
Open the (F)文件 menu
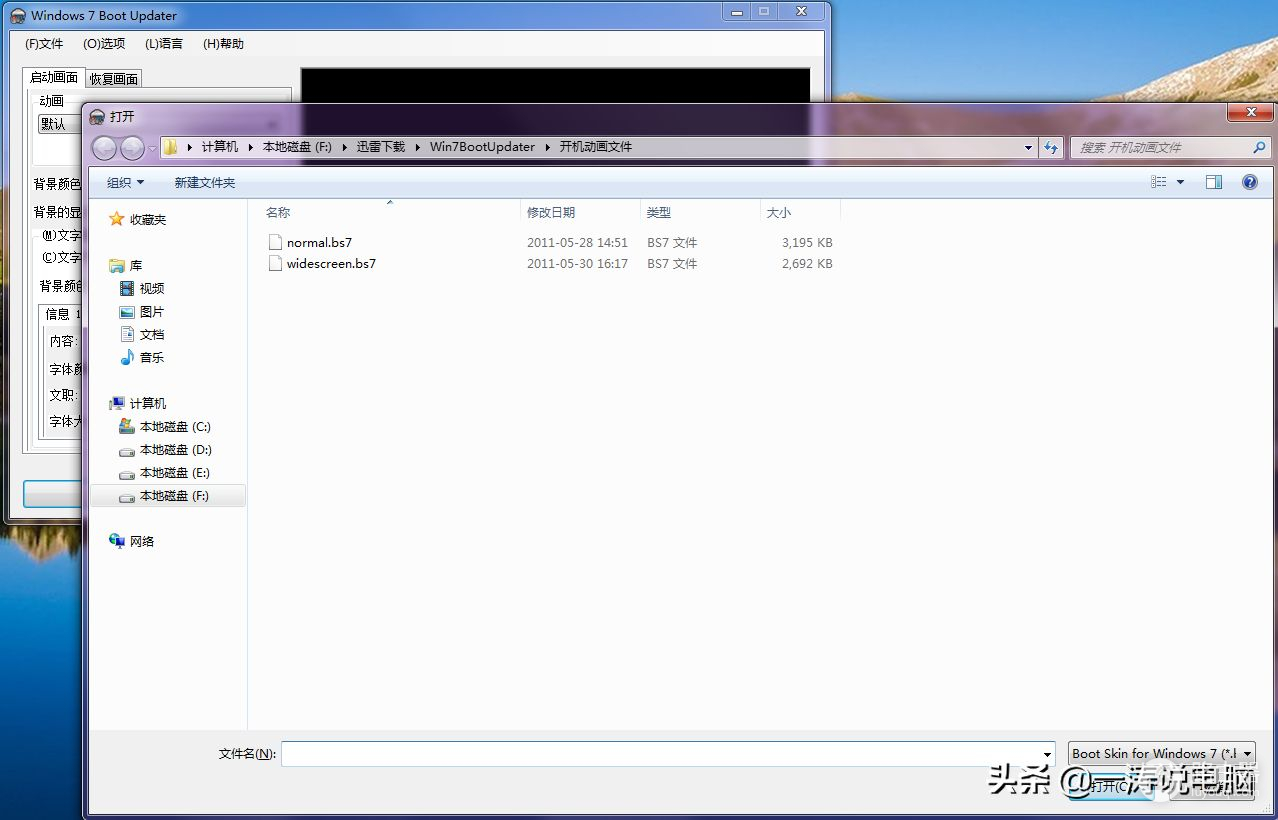click(x=44, y=44)
